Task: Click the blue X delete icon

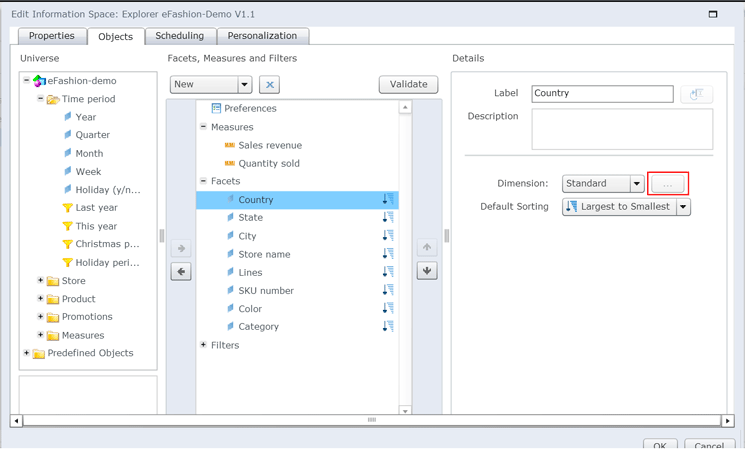Action: [269, 85]
